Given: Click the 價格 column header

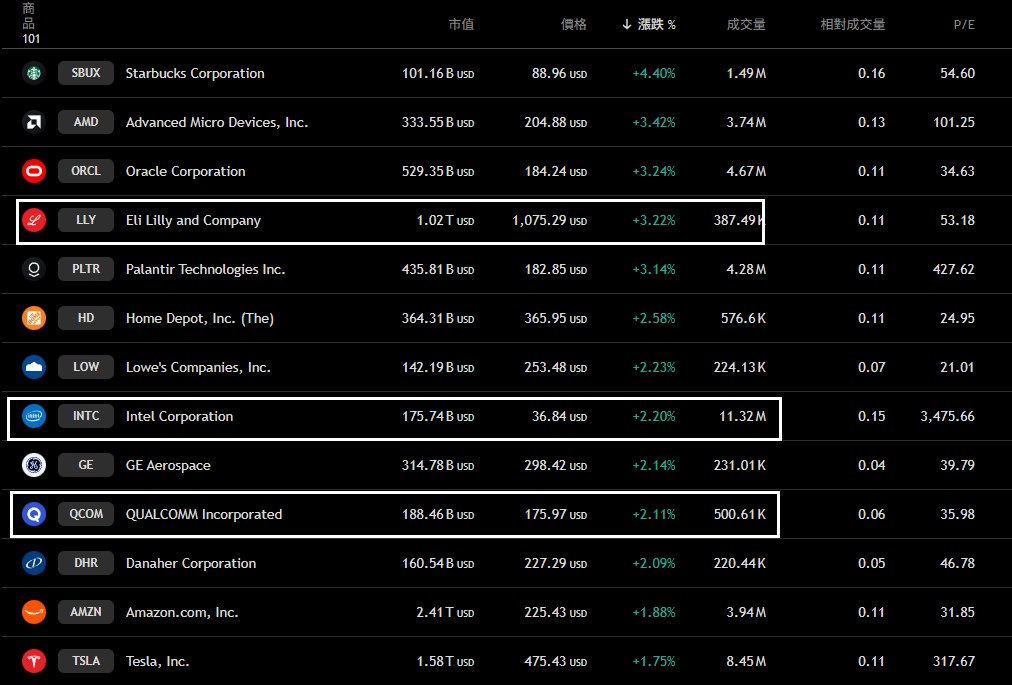Looking at the screenshot, I should [x=574, y=24].
